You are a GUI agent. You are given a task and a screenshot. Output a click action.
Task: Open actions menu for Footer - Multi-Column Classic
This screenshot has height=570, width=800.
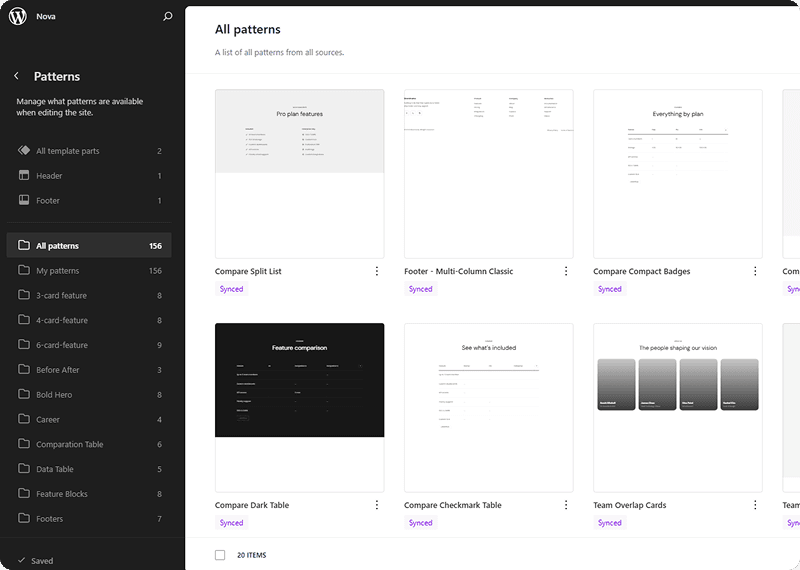(566, 271)
